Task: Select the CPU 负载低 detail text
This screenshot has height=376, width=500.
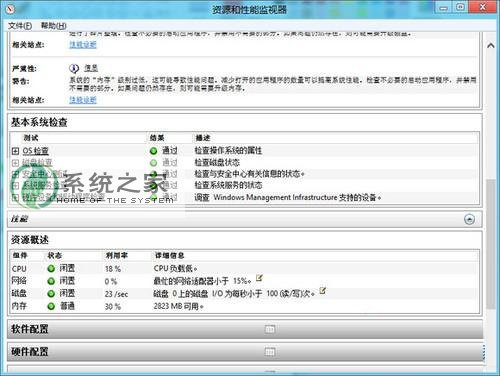Action: click(175, 268)
